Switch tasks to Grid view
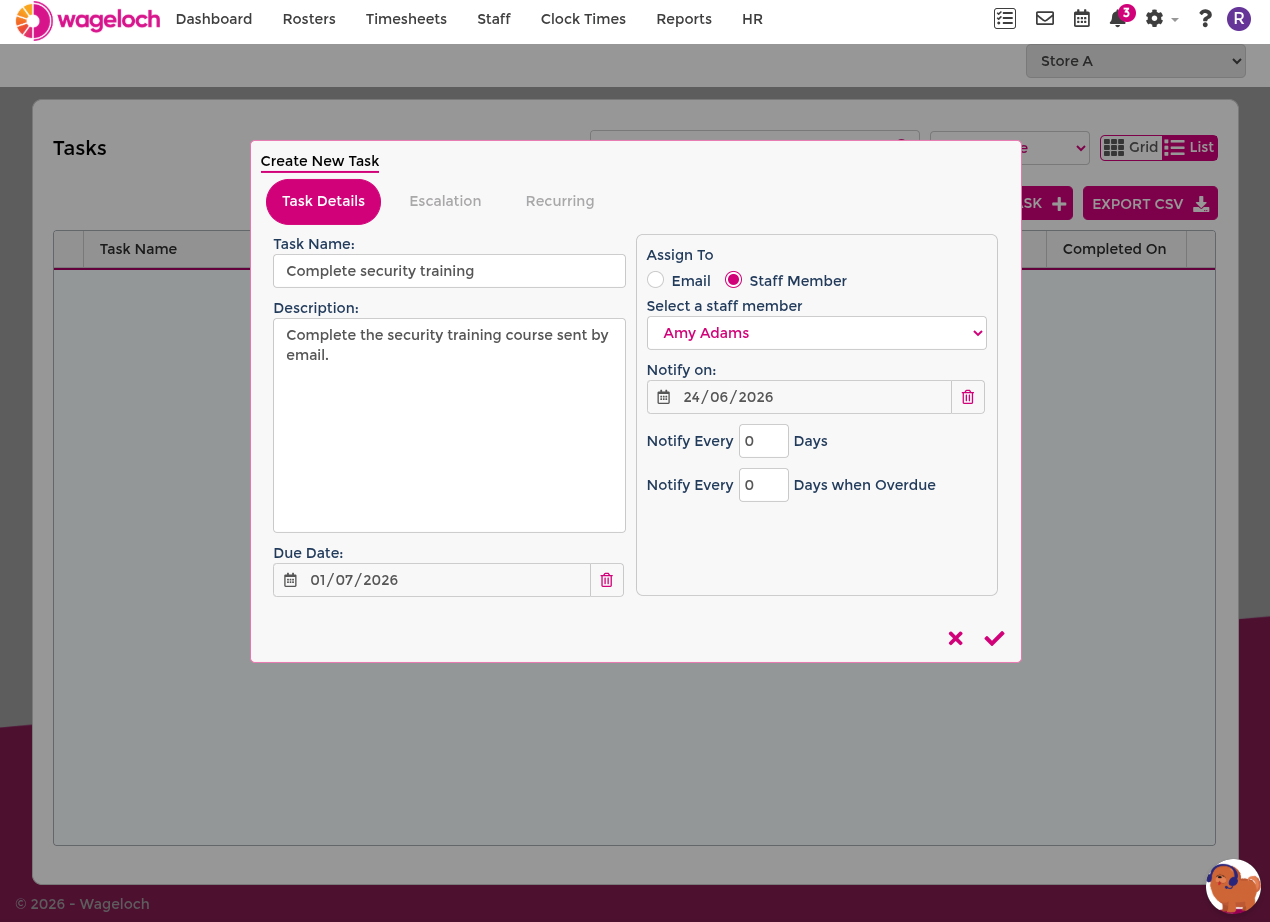1270x922 pixels. (1131, 148)
